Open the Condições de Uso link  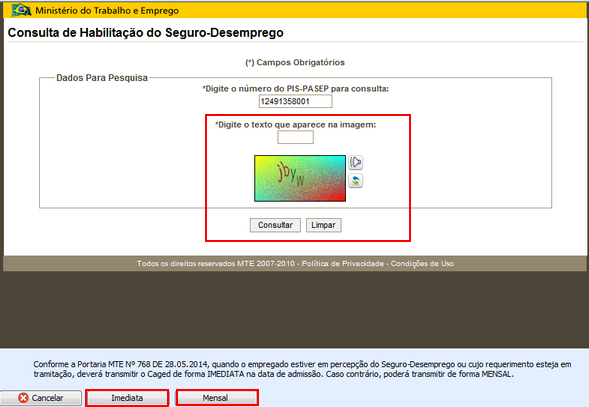tap(422, 263)
